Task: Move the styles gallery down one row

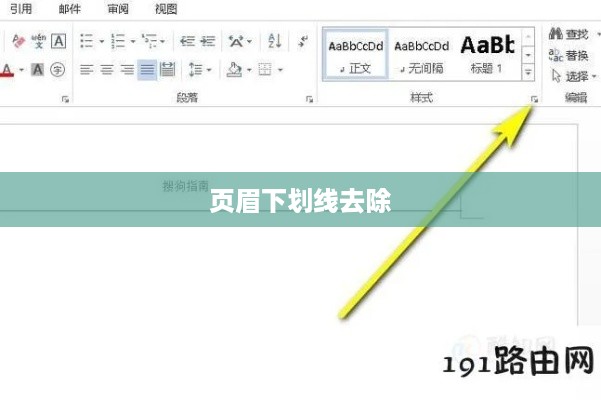Action: [528, 55]
